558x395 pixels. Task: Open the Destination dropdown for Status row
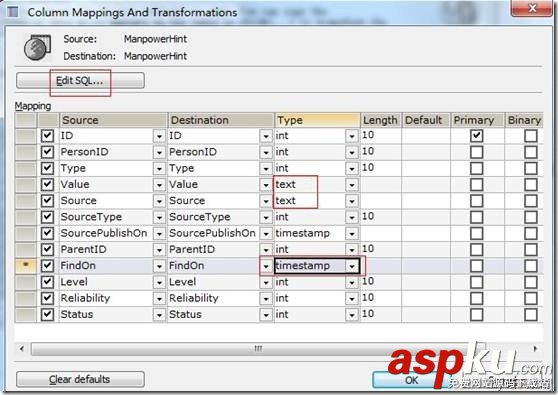pyautogui.click(x=265, y=315)
